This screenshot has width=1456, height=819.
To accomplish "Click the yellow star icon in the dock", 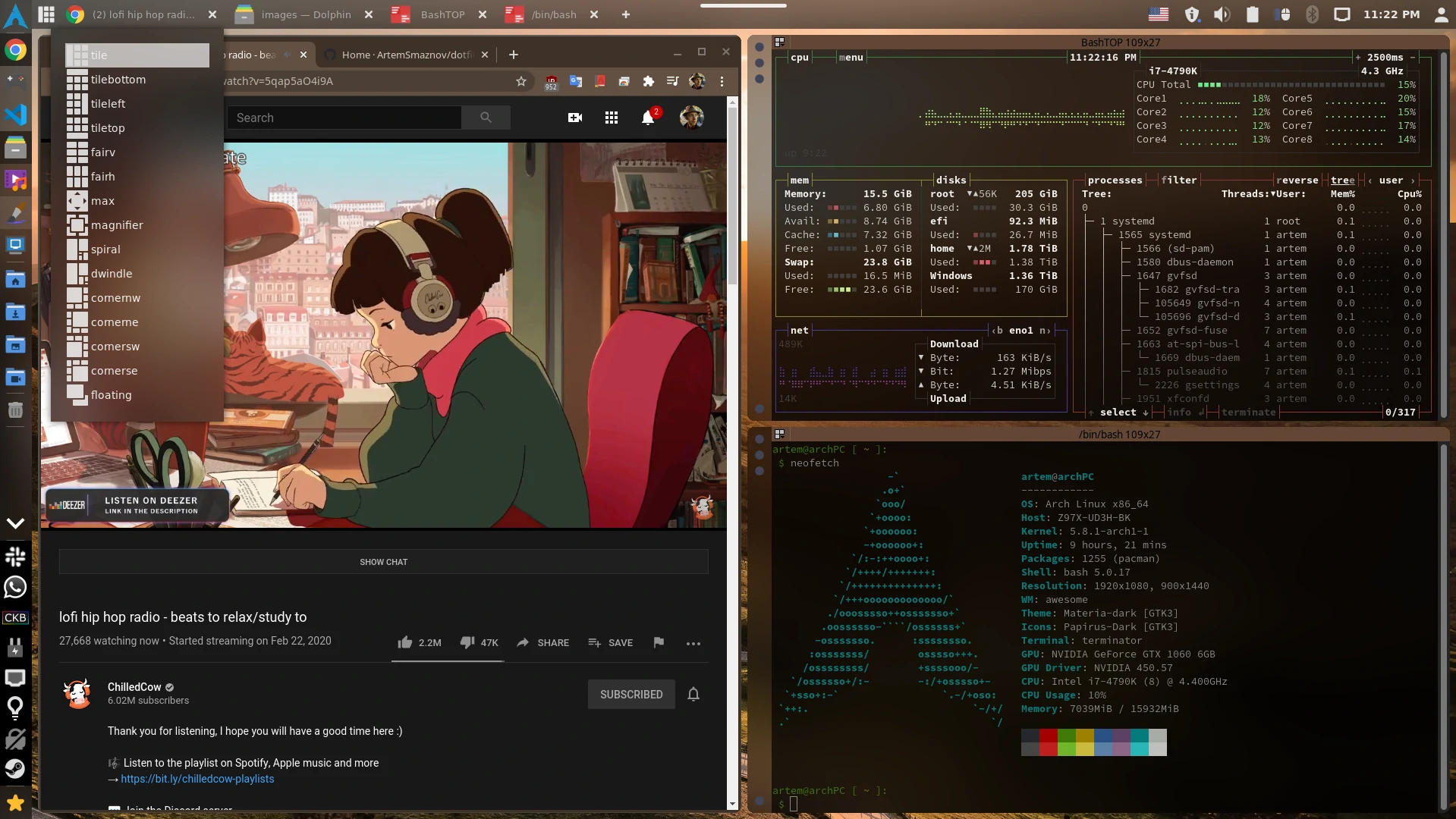I will [x=15, y=802].
